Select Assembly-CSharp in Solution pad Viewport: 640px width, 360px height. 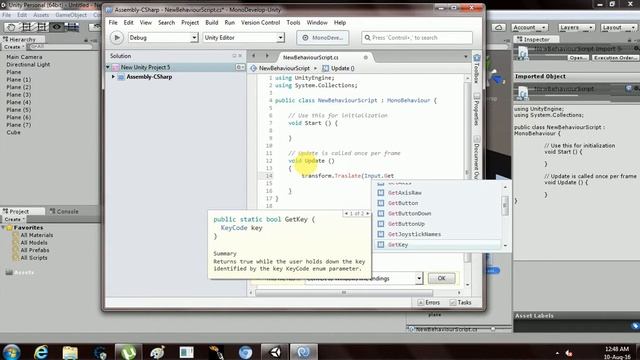click(149, 77)
